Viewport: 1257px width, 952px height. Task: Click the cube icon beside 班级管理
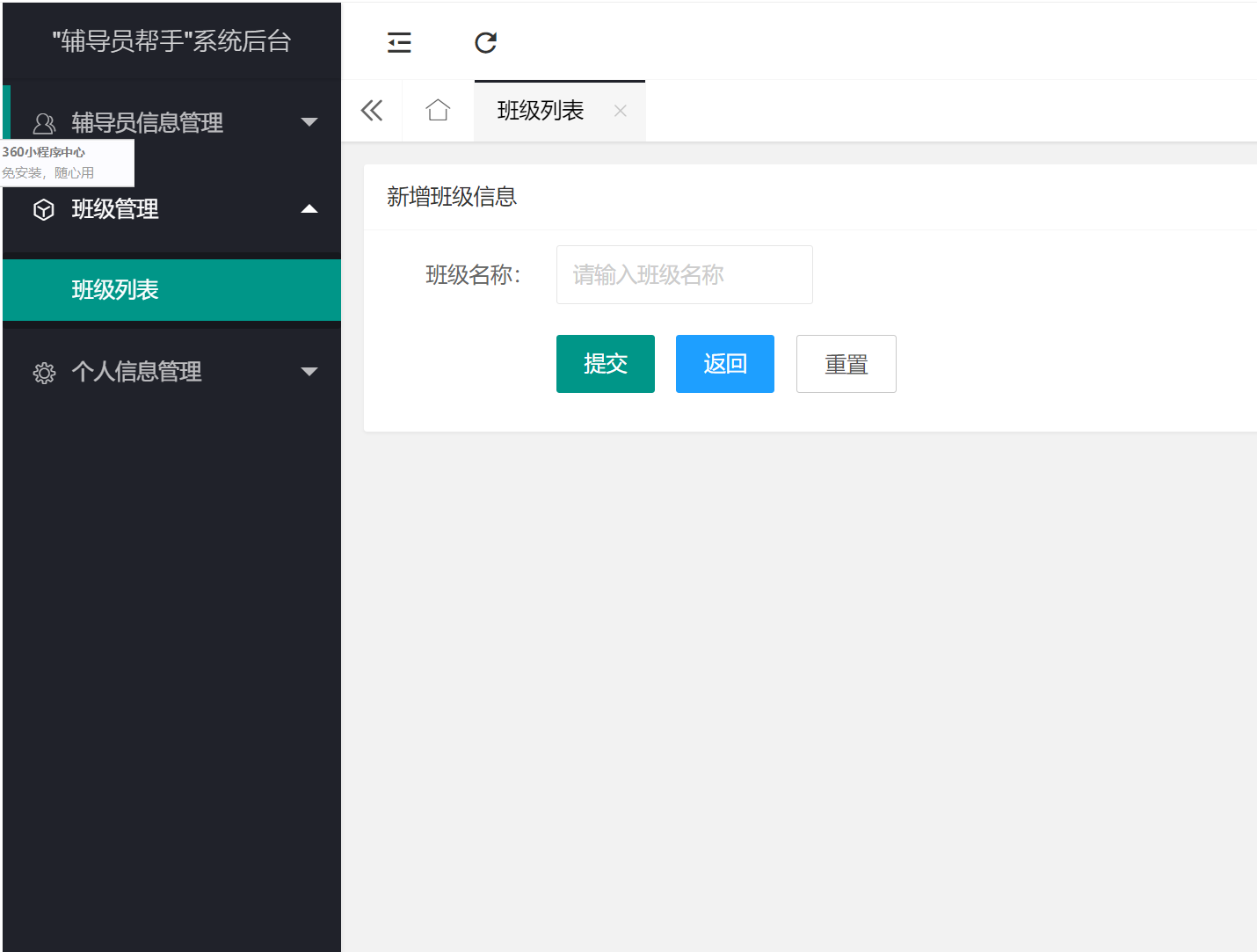click(44, 209)
